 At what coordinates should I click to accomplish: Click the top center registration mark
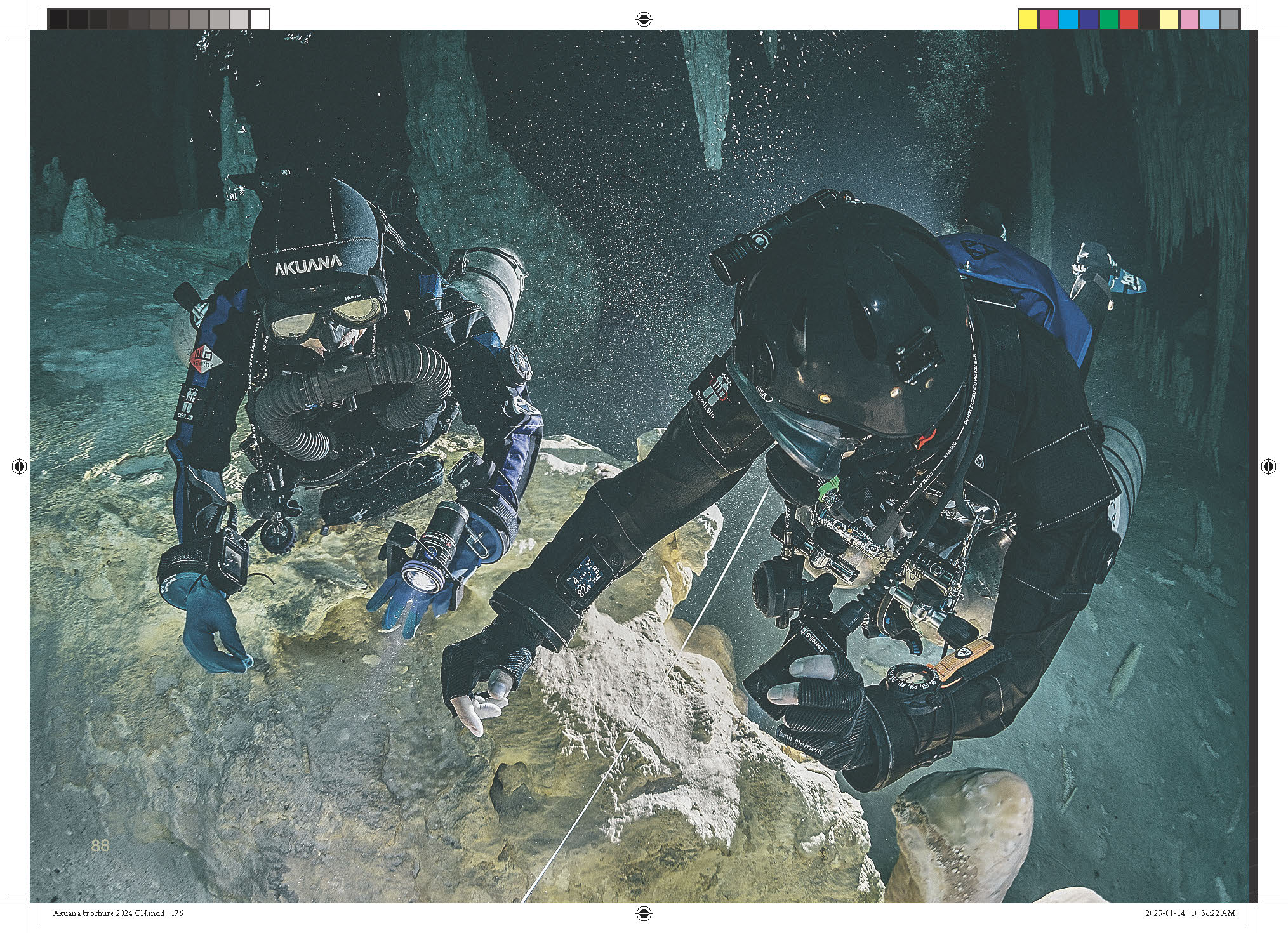click(644, 20)
